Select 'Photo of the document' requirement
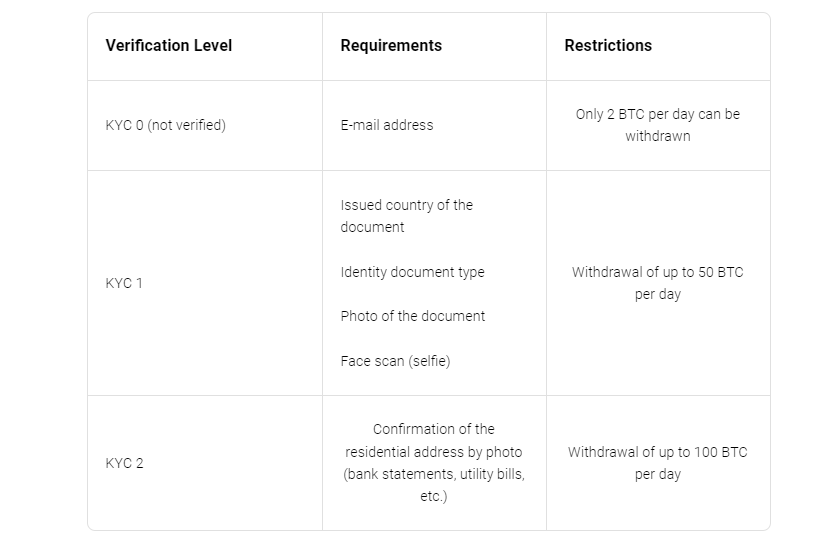The width and height of the screenshot is (827, 536). 412,316
